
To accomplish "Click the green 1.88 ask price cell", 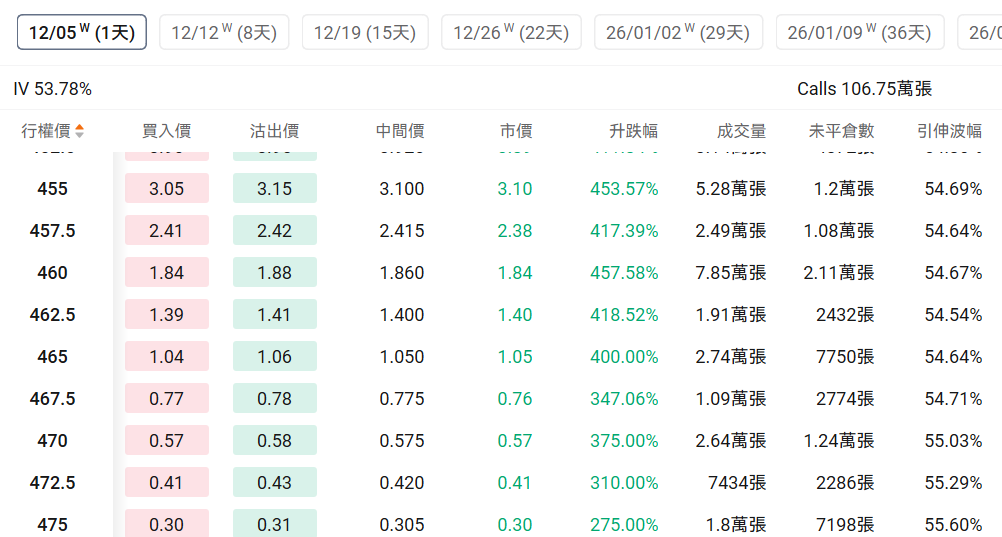I will 274,273.
